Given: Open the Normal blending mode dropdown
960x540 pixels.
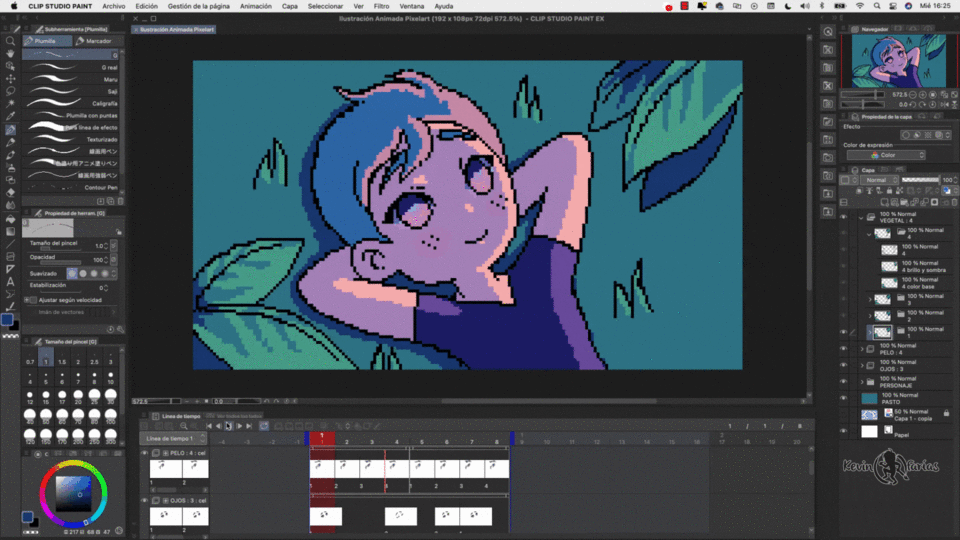Looking at the screenshot, I should point(879,180).
